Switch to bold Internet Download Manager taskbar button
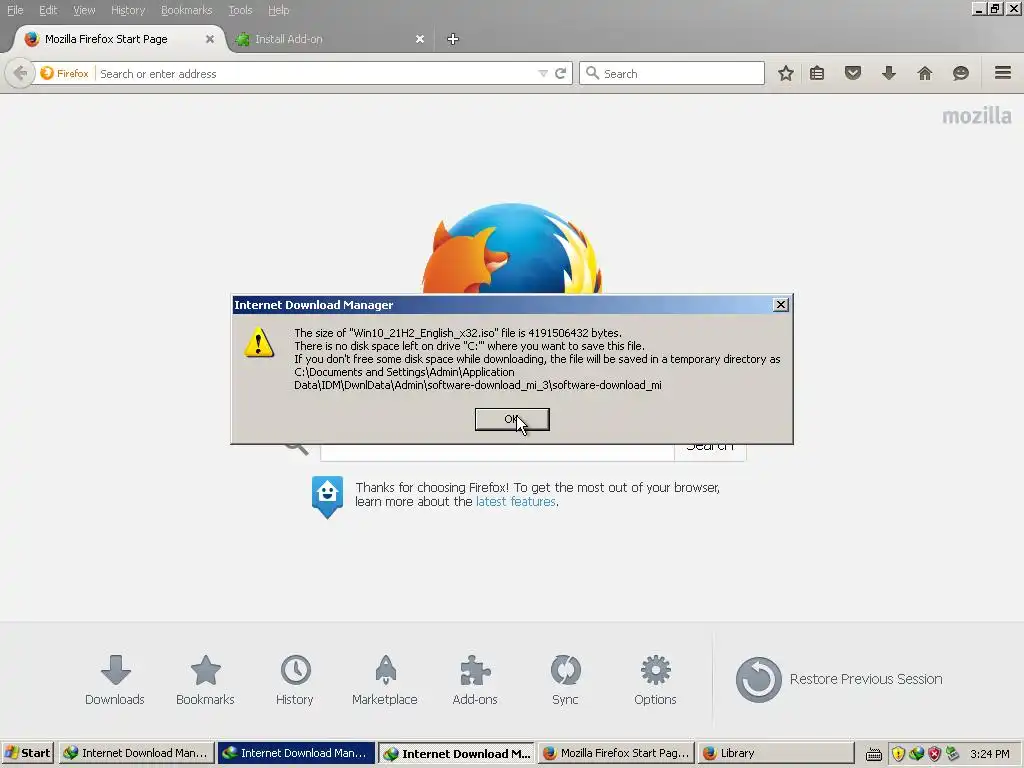 click(456, 753)
